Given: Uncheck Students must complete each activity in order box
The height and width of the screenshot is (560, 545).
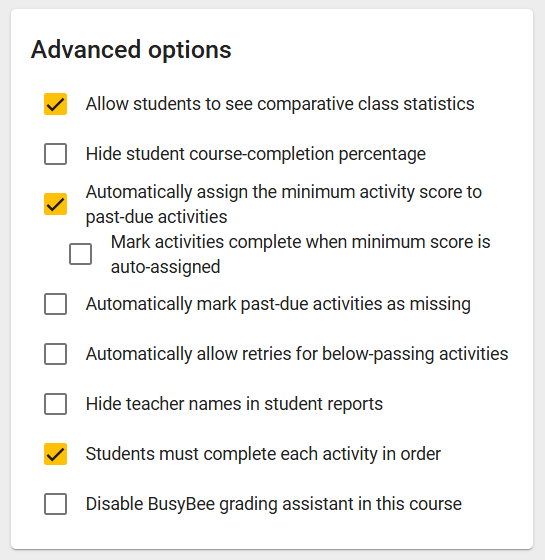Looking at the screenshot, I should tap(55, 454).
